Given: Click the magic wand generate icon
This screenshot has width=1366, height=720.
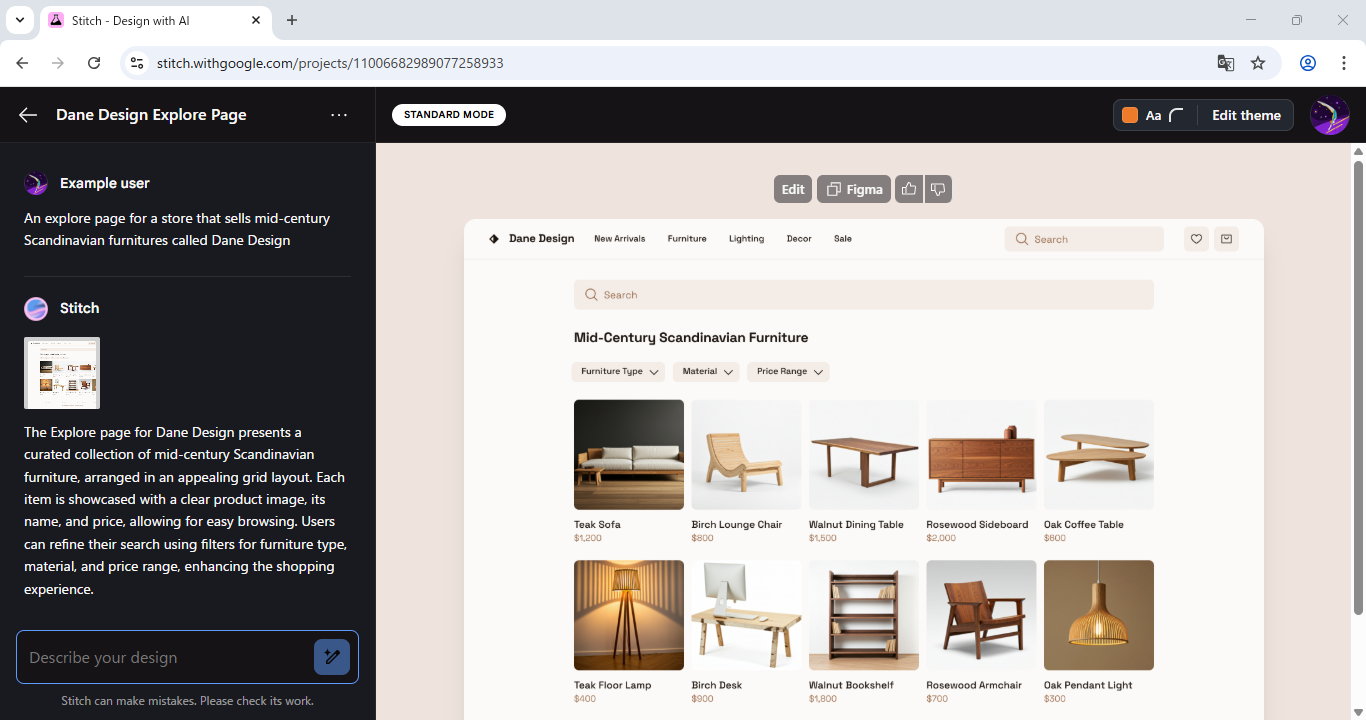Looking at the screenshot, I should point(332,657).
